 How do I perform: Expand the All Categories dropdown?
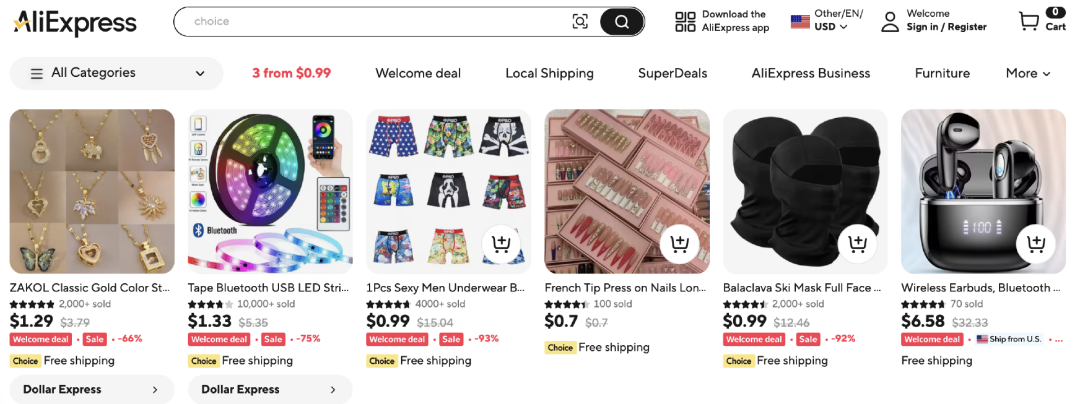[x=117, y=73]
